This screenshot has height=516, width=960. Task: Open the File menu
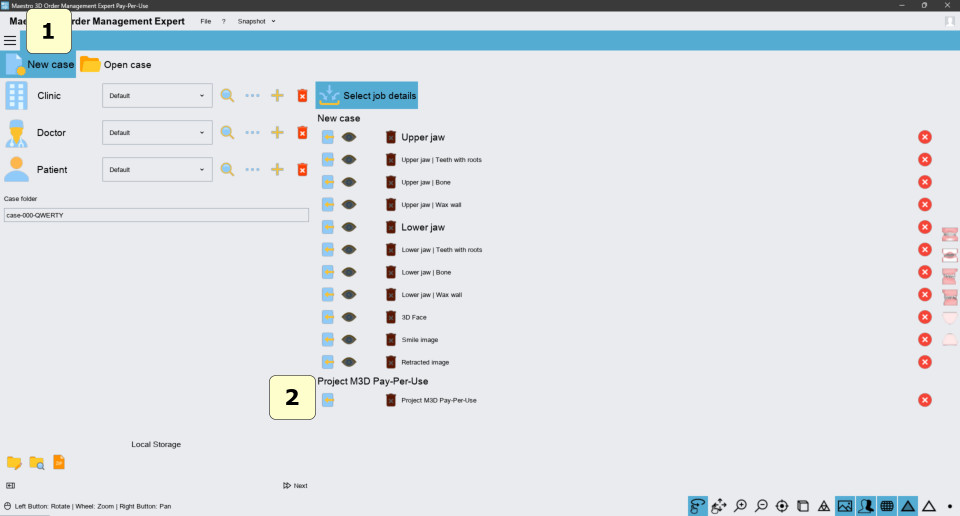coord(206,21)
